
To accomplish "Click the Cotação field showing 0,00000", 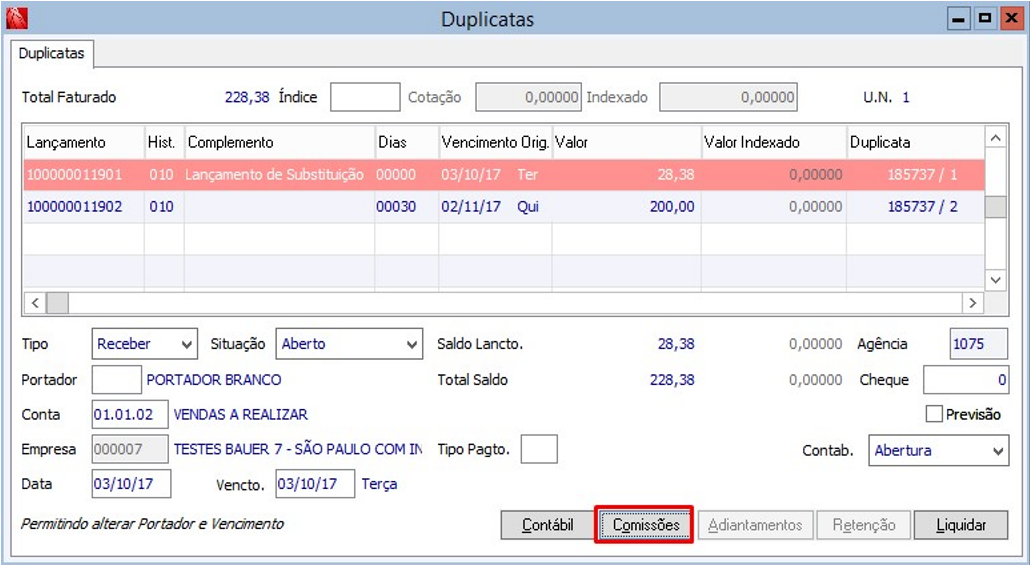I will (528, 97).
